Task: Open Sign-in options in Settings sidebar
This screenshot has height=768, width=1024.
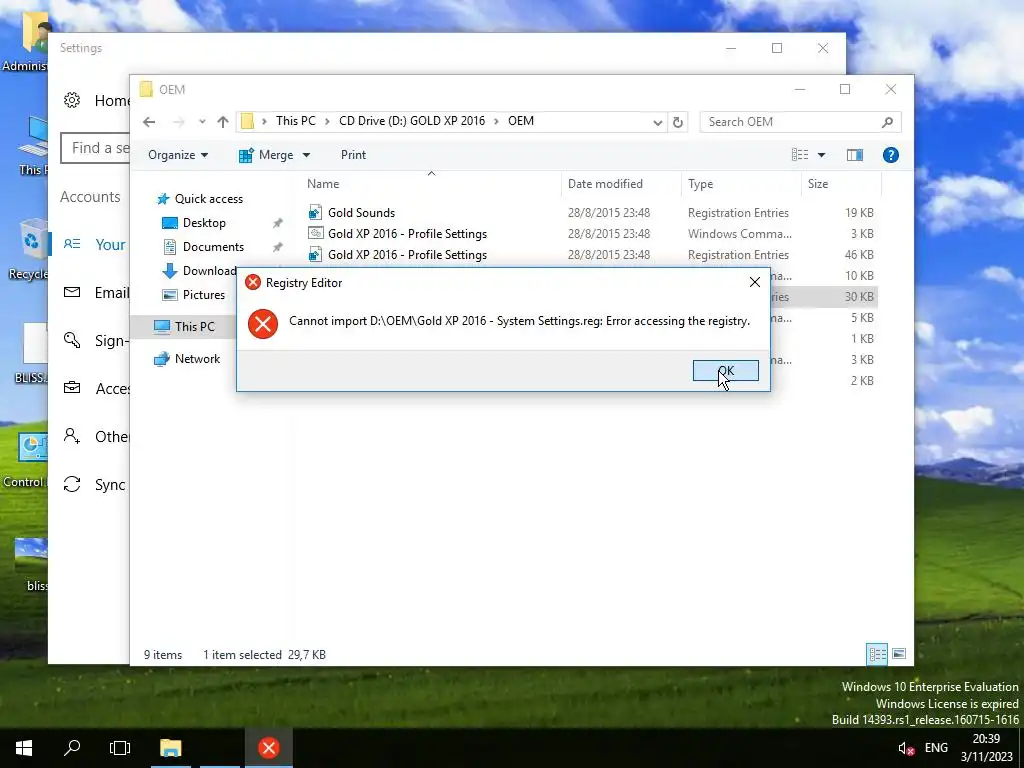Action: [95, 340]
